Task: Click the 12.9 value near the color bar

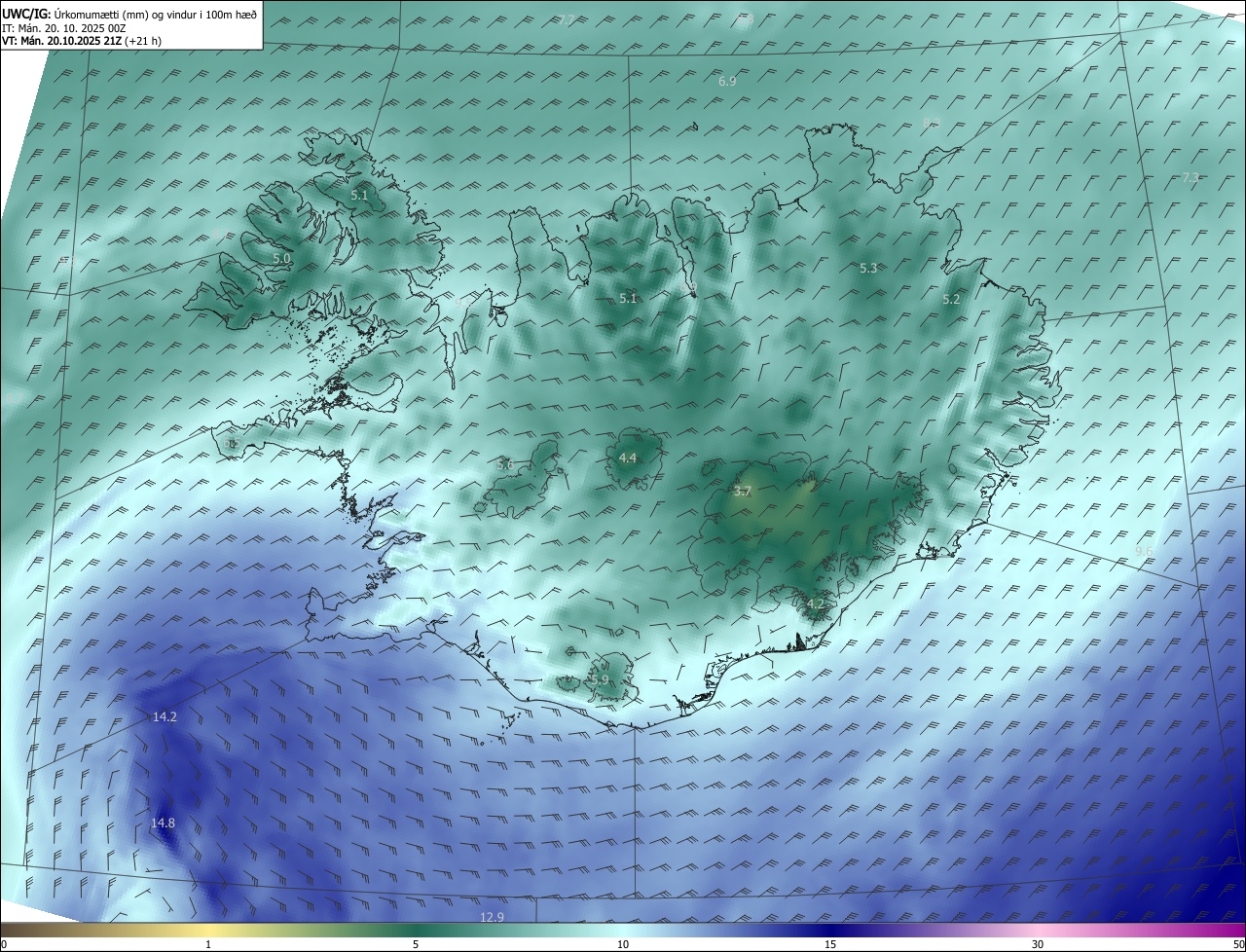Action: 493,917
